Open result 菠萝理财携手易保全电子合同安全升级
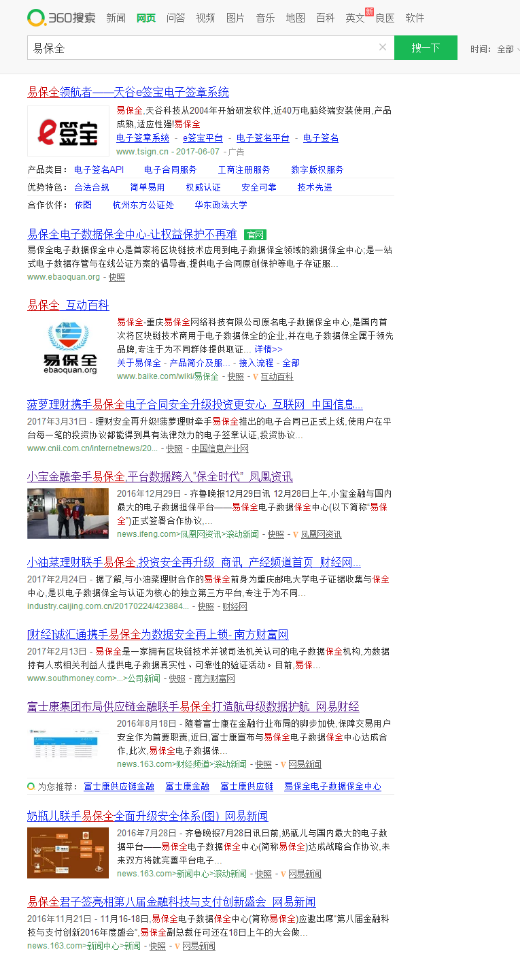The image size is (521, 957). [195, 405]
